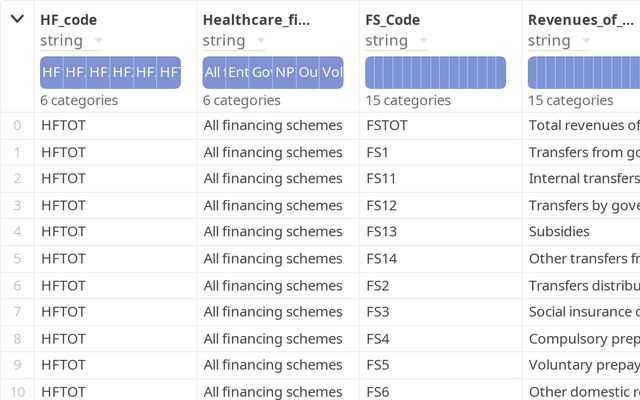The width and height of the screenshot is (640, 400).
Task: Select row number 5
Action: click(x=17, y=258)
